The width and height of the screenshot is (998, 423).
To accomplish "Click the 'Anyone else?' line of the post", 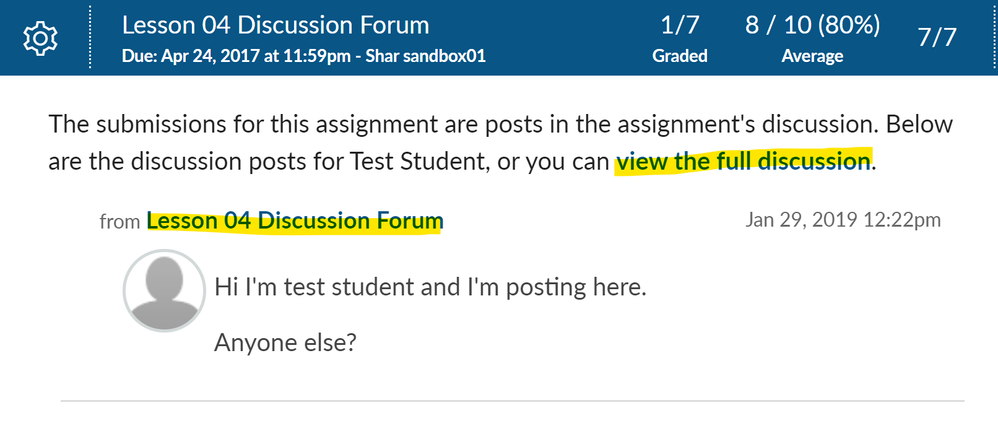I will (286, 343).
